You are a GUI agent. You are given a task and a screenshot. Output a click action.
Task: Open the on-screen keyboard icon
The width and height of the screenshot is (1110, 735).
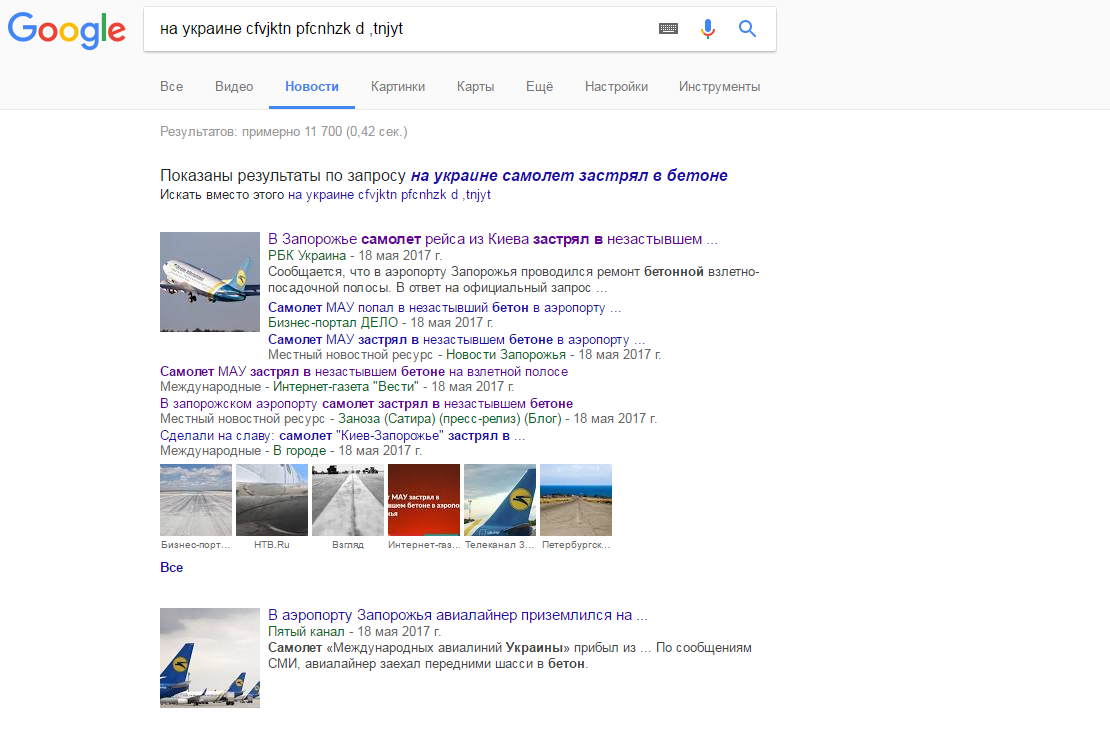coord(668,28)
